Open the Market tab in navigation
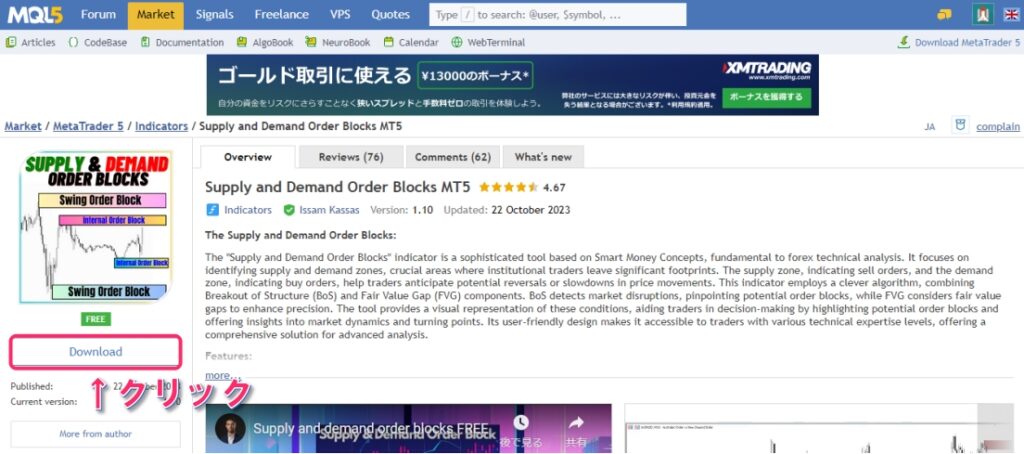 [x=155, y=14]
